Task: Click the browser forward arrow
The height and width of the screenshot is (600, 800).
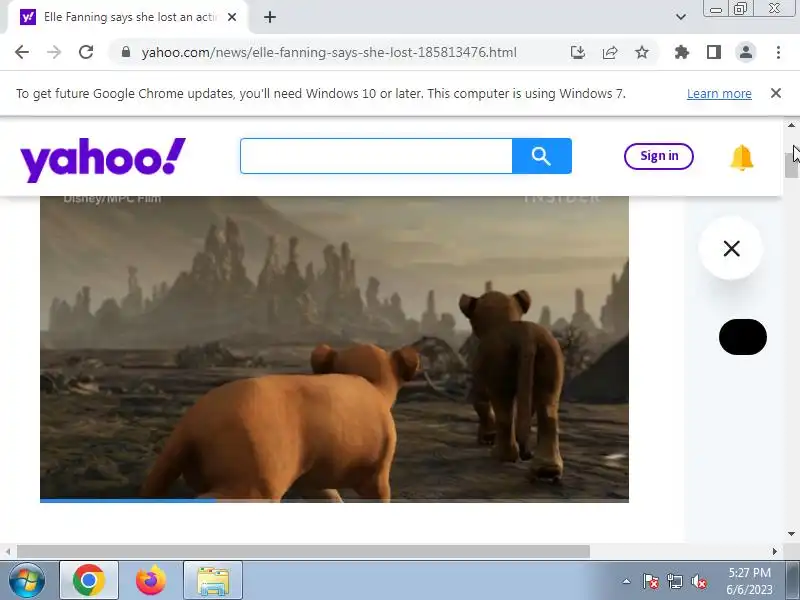Action: point(54,52)
